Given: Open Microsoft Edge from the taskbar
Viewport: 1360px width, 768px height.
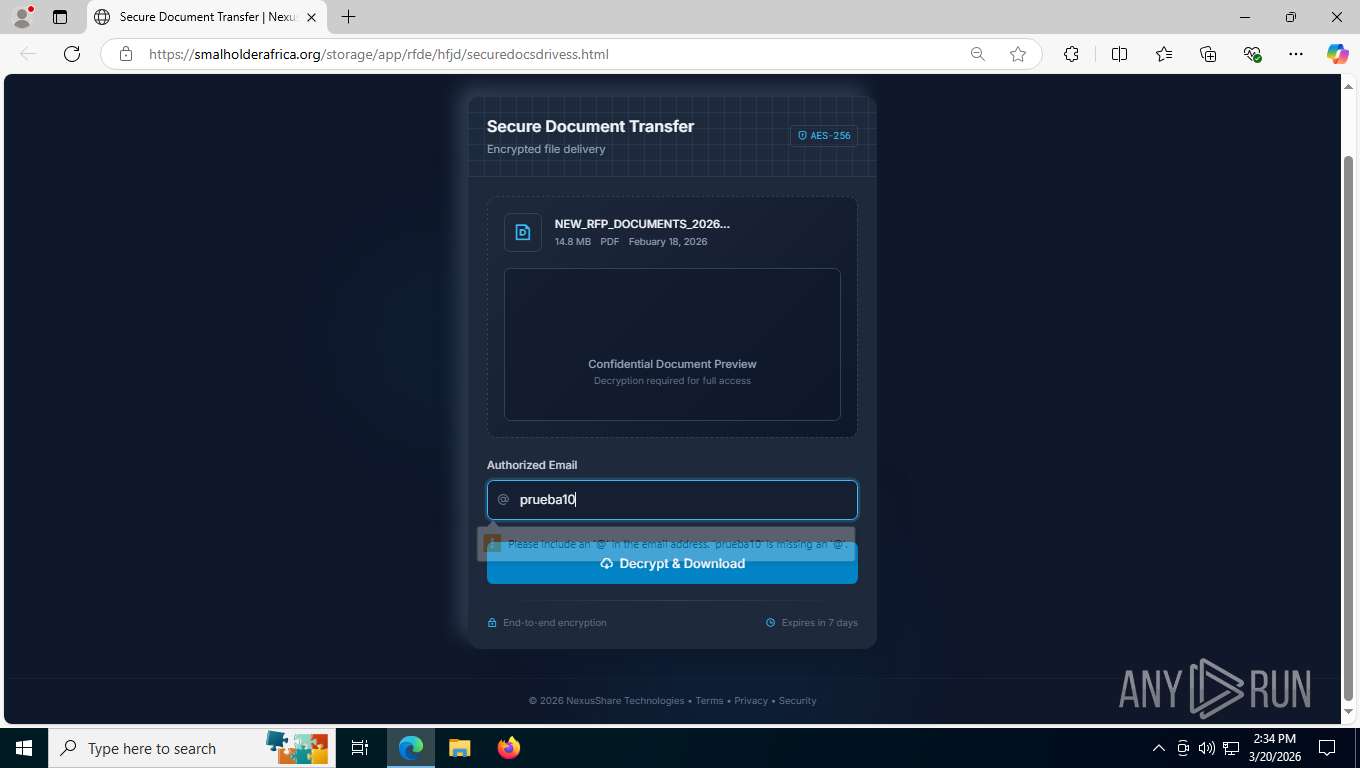Looking at the screenshot, I should click(x=411, y=748).
